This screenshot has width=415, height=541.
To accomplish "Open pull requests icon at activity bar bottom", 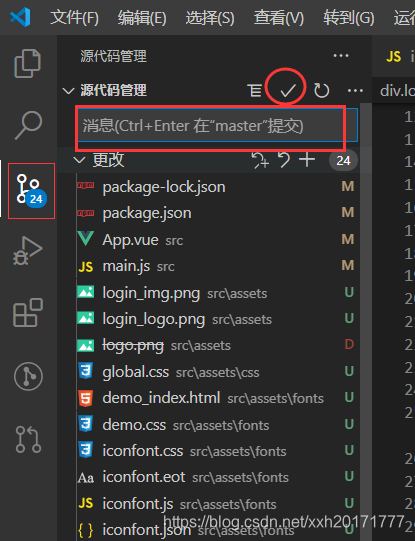I will point(28,439).
